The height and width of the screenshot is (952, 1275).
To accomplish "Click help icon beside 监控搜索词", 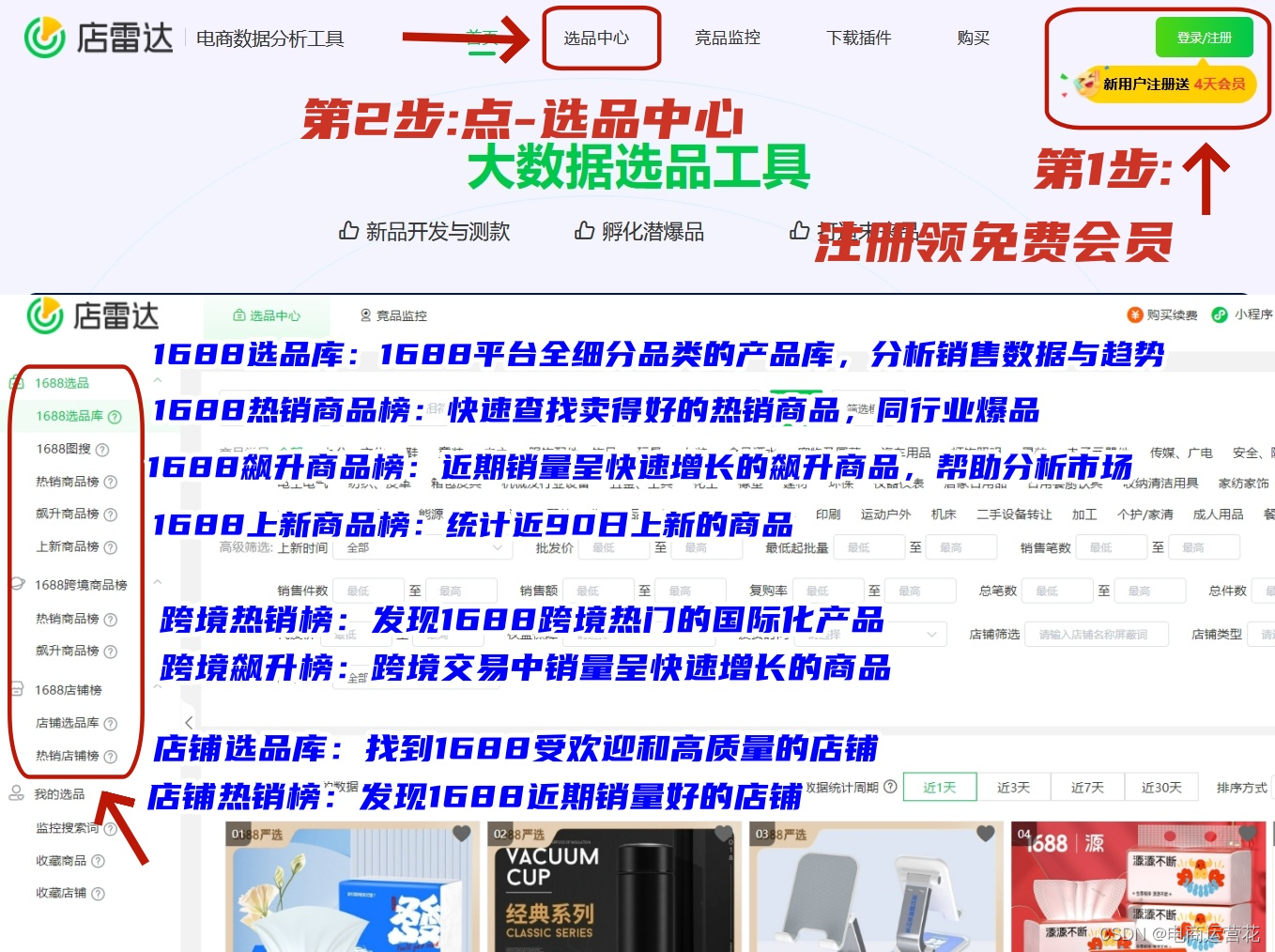I will point(110,829).
